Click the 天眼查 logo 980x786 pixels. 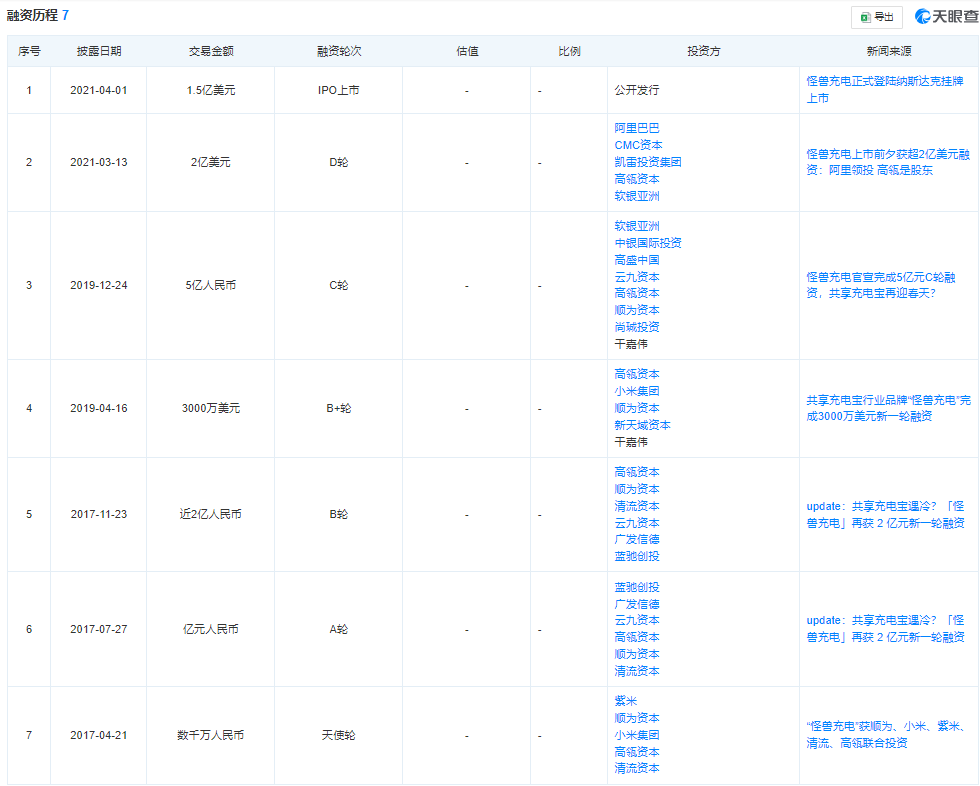946,16
